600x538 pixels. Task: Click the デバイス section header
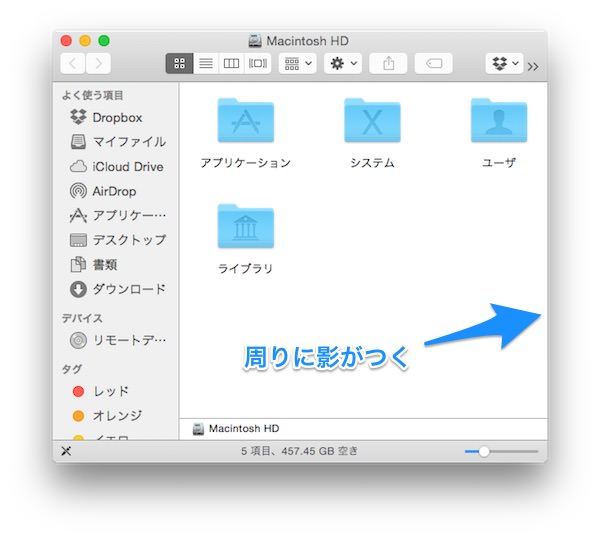pyautogui.click(x=82, y=318)
